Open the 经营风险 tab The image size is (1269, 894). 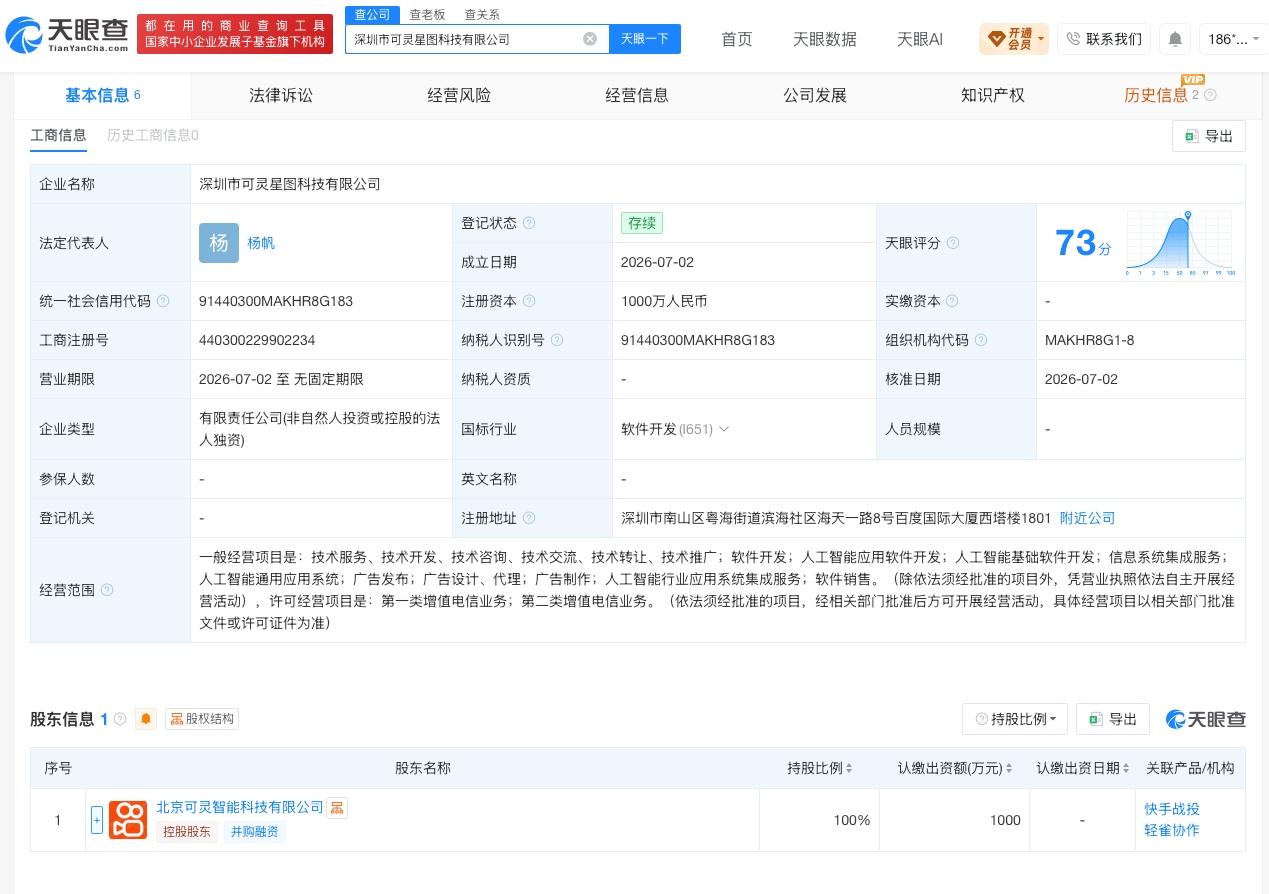(x=459, y=95)
